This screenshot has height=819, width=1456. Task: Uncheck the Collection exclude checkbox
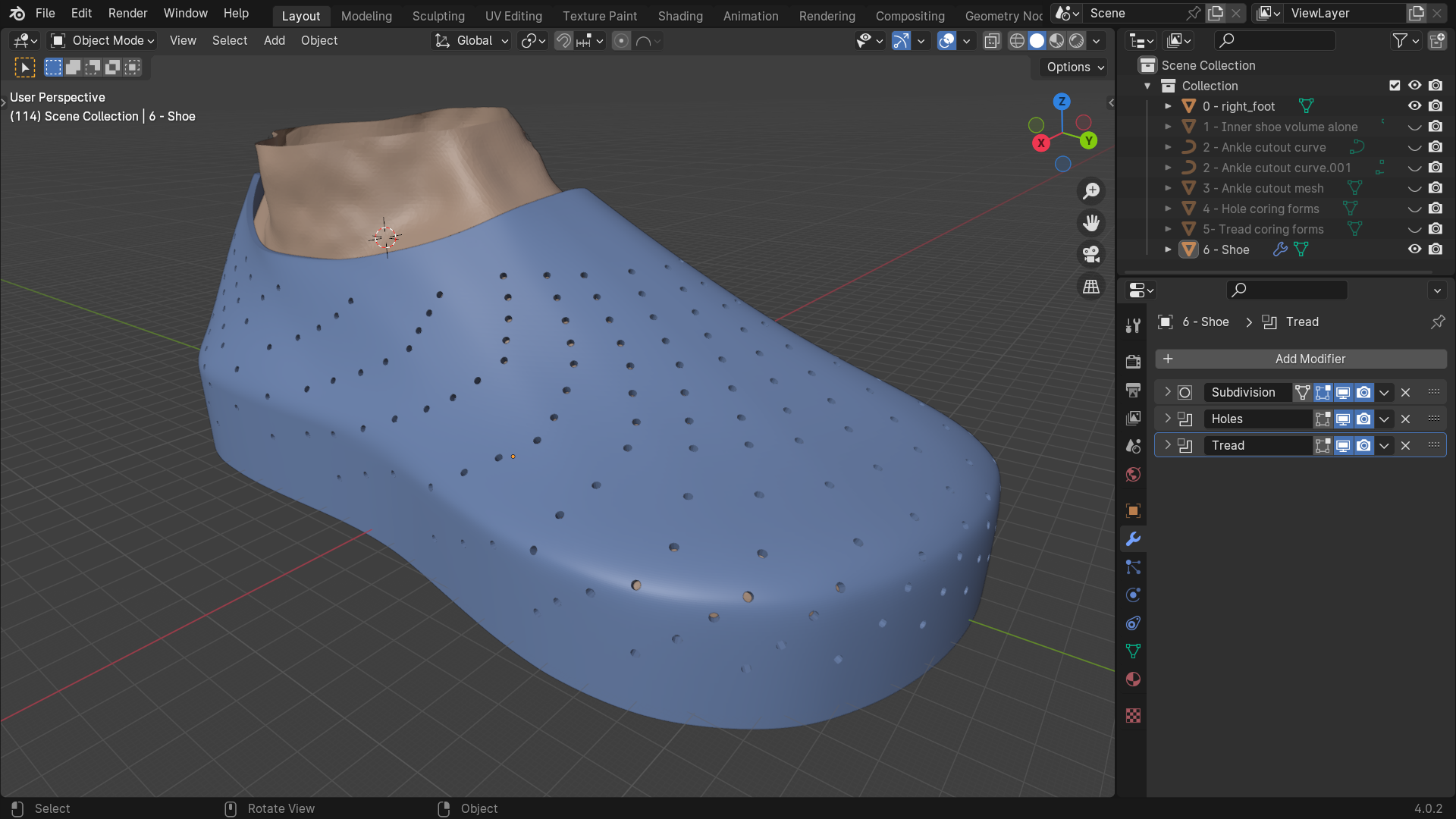(x=1394, y=86)
